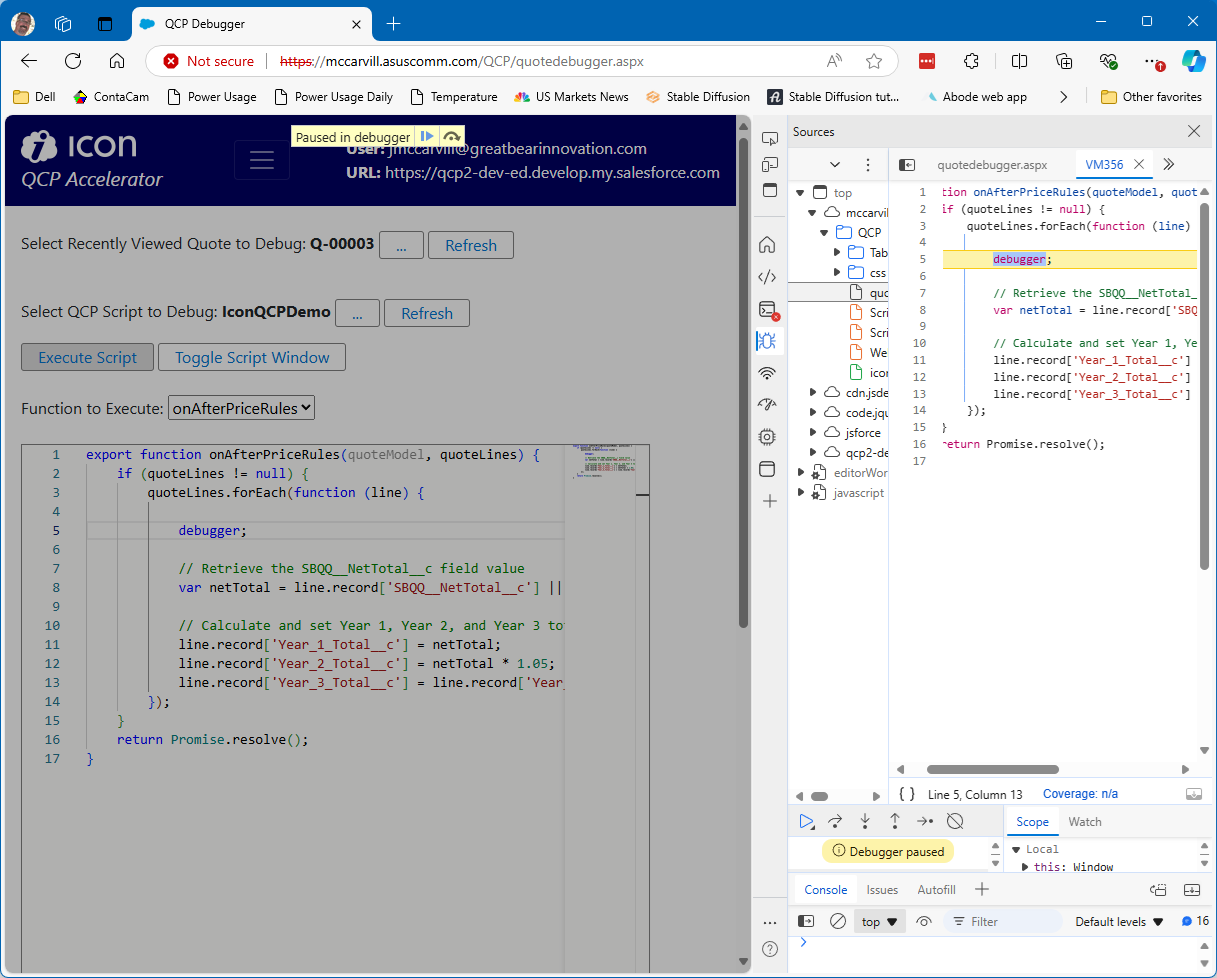Viewport: 1217px width, 978px height.
Task: Open navigator pages chevron dropdown
Action: click(x=835, y=165)
